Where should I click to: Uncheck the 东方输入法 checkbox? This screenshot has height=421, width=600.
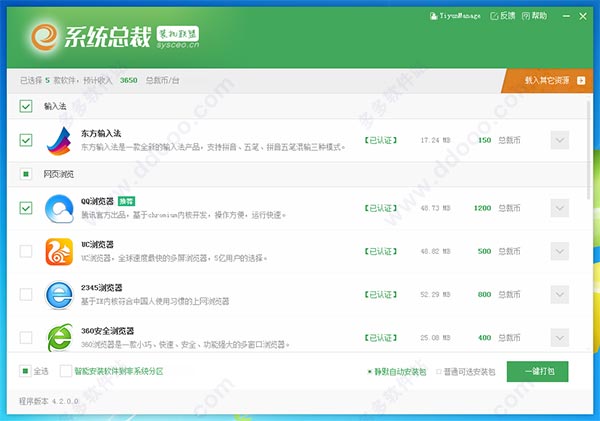click(x=26, y=140)
